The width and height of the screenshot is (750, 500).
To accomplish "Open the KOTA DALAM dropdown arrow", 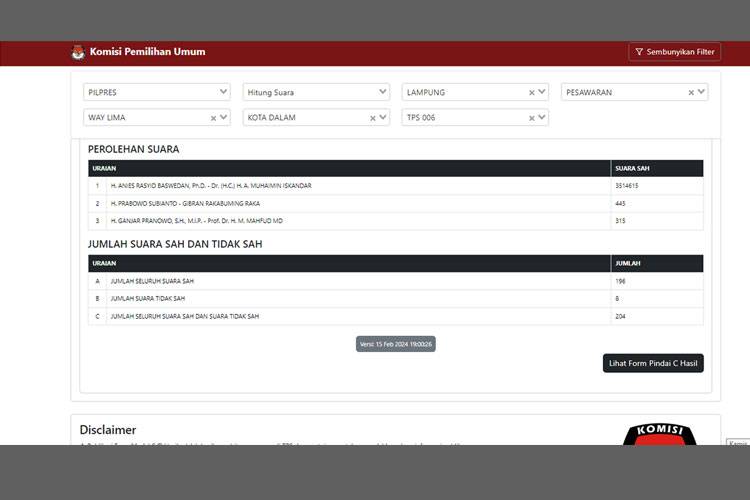I will (383, 118).
